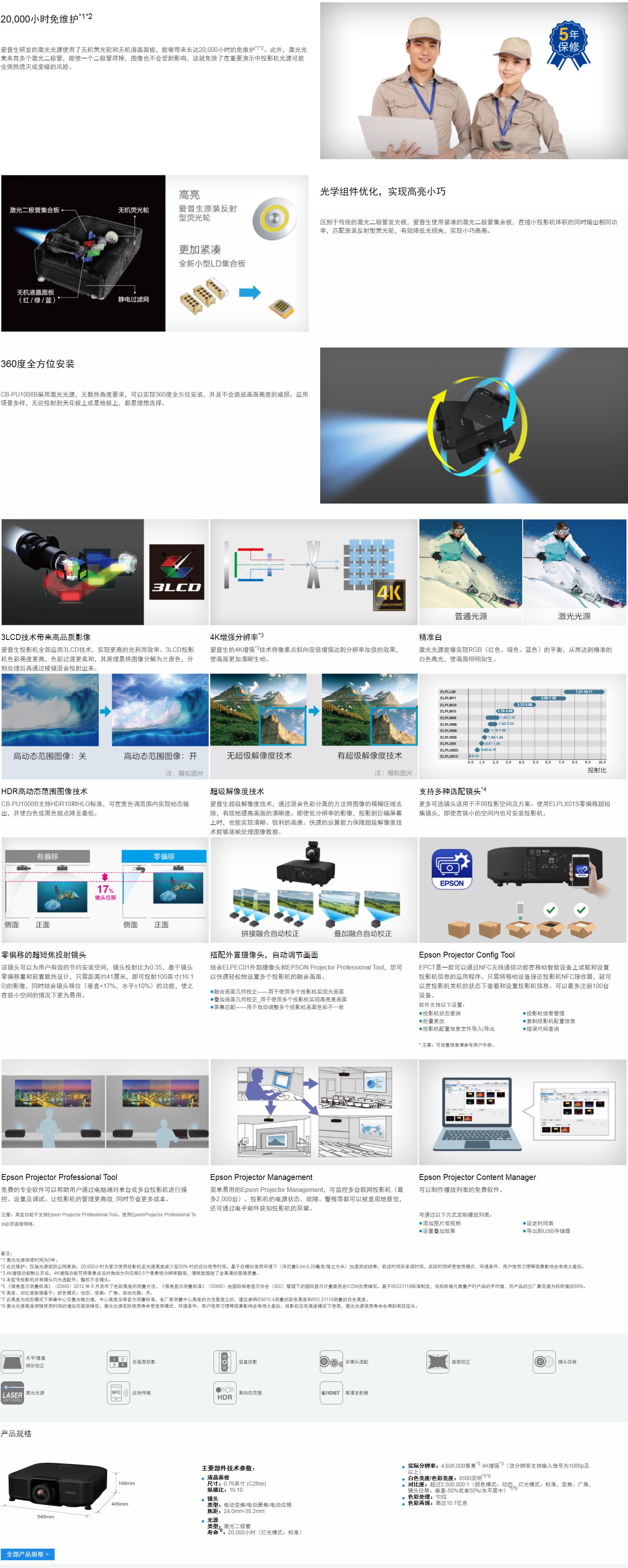The image size is (628, 1568).
Task: Click the 超级解像度技术 heading
Action: [237, 791]
